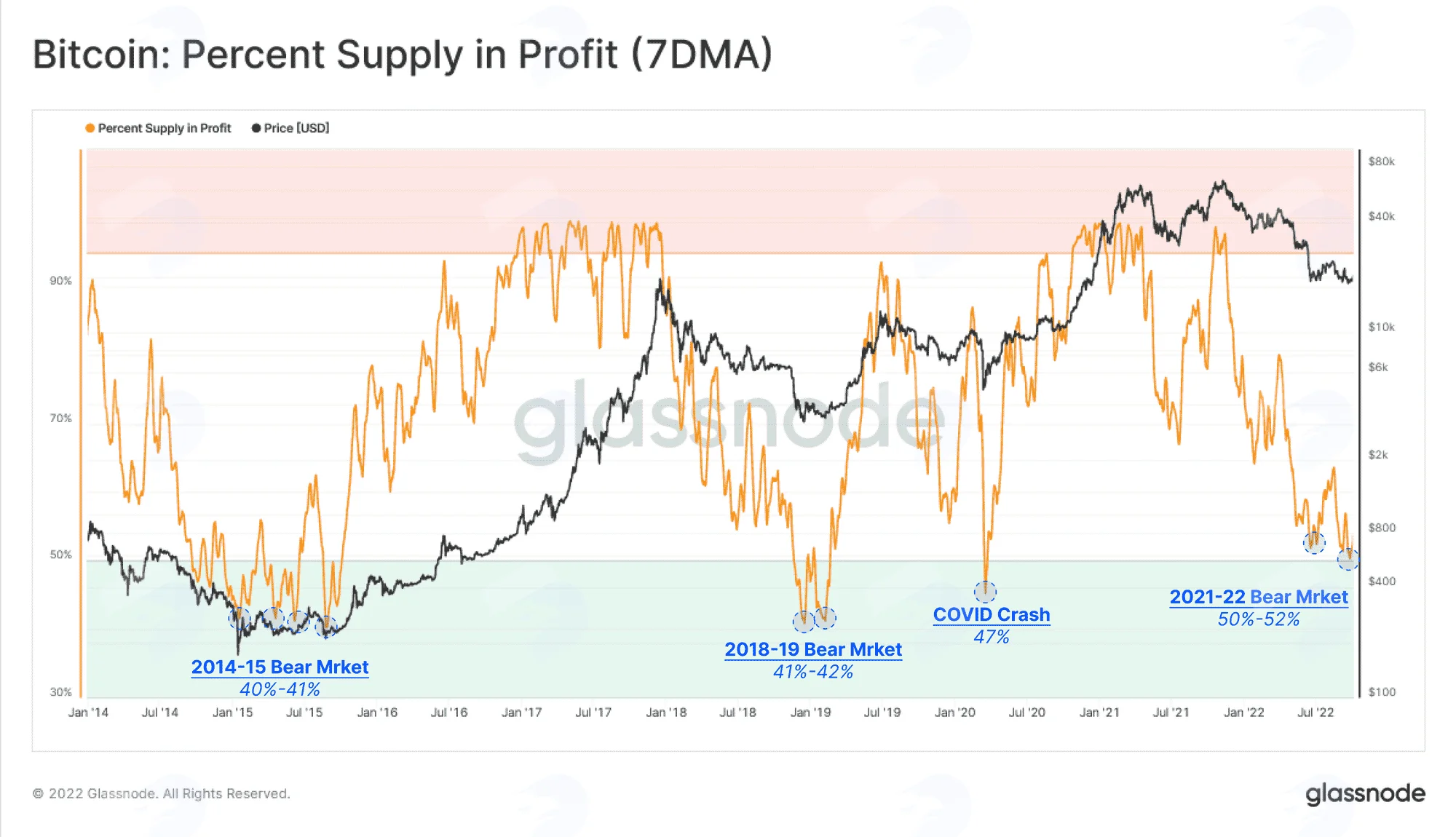Click the glassnode logo in the footer
The width and height of the screenshot is (1456, 837).
(1365, 794)
